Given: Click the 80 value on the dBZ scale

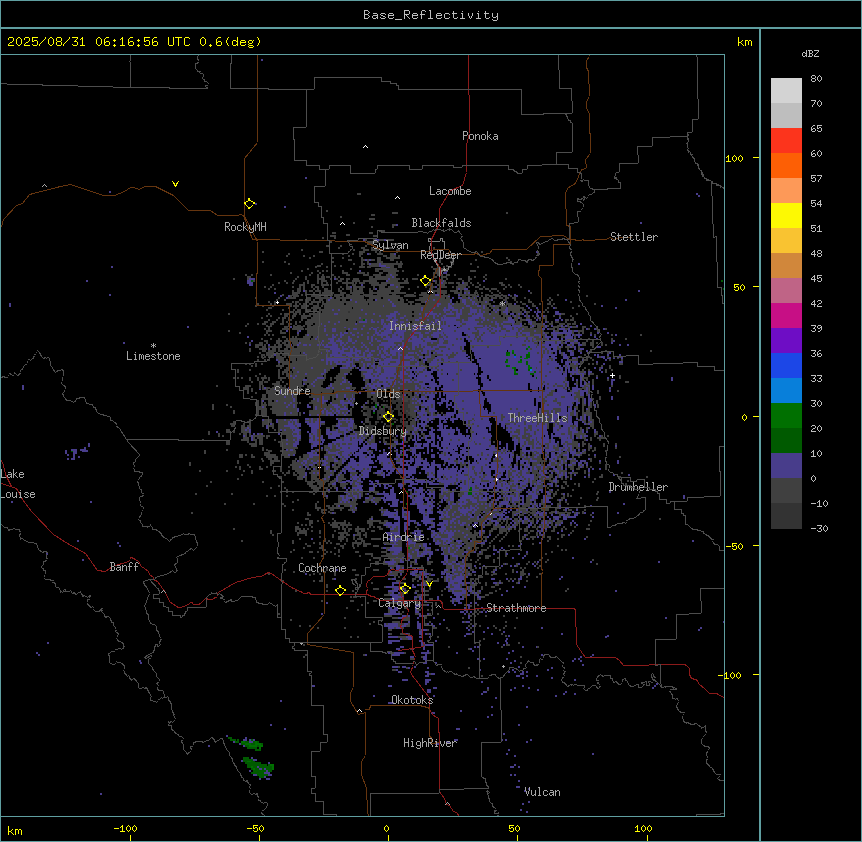Looking at the screenshot, I should (816, 79).
